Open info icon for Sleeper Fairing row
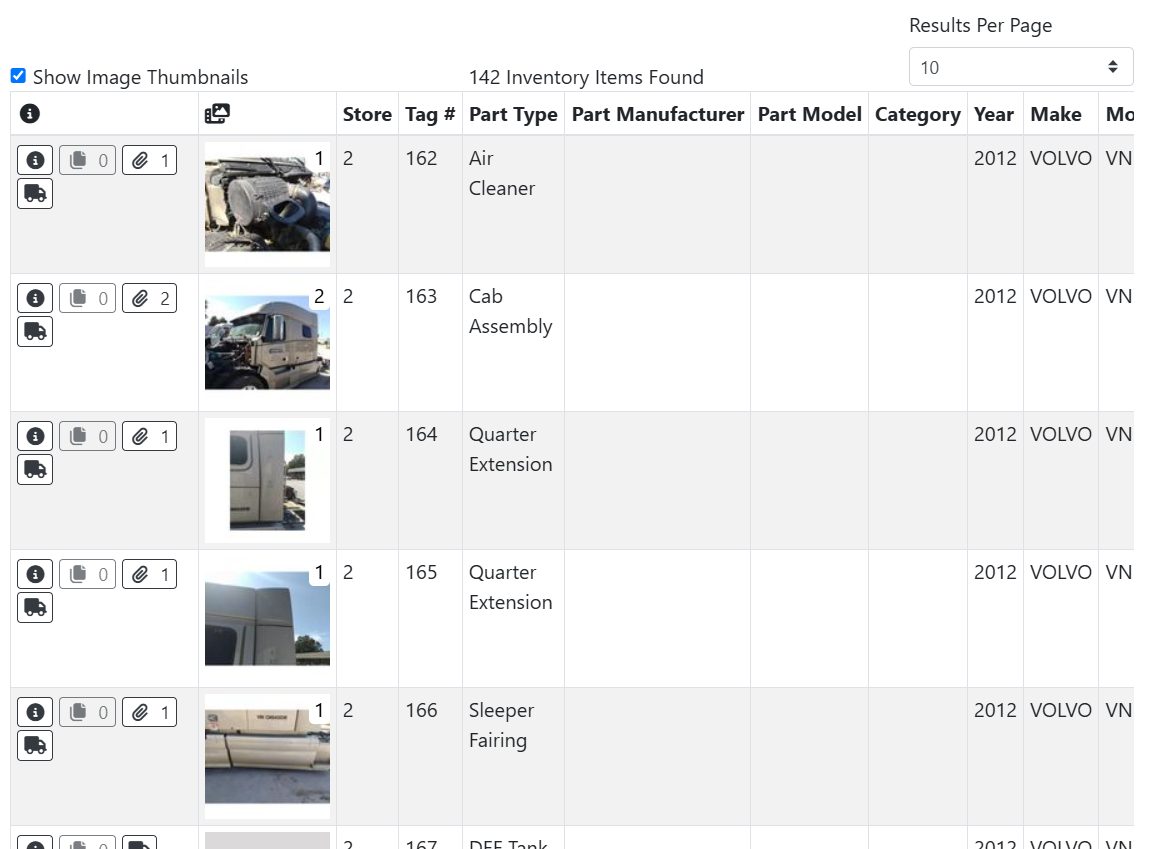Screen dimensions: 1151x849 [x=35, y=712]
